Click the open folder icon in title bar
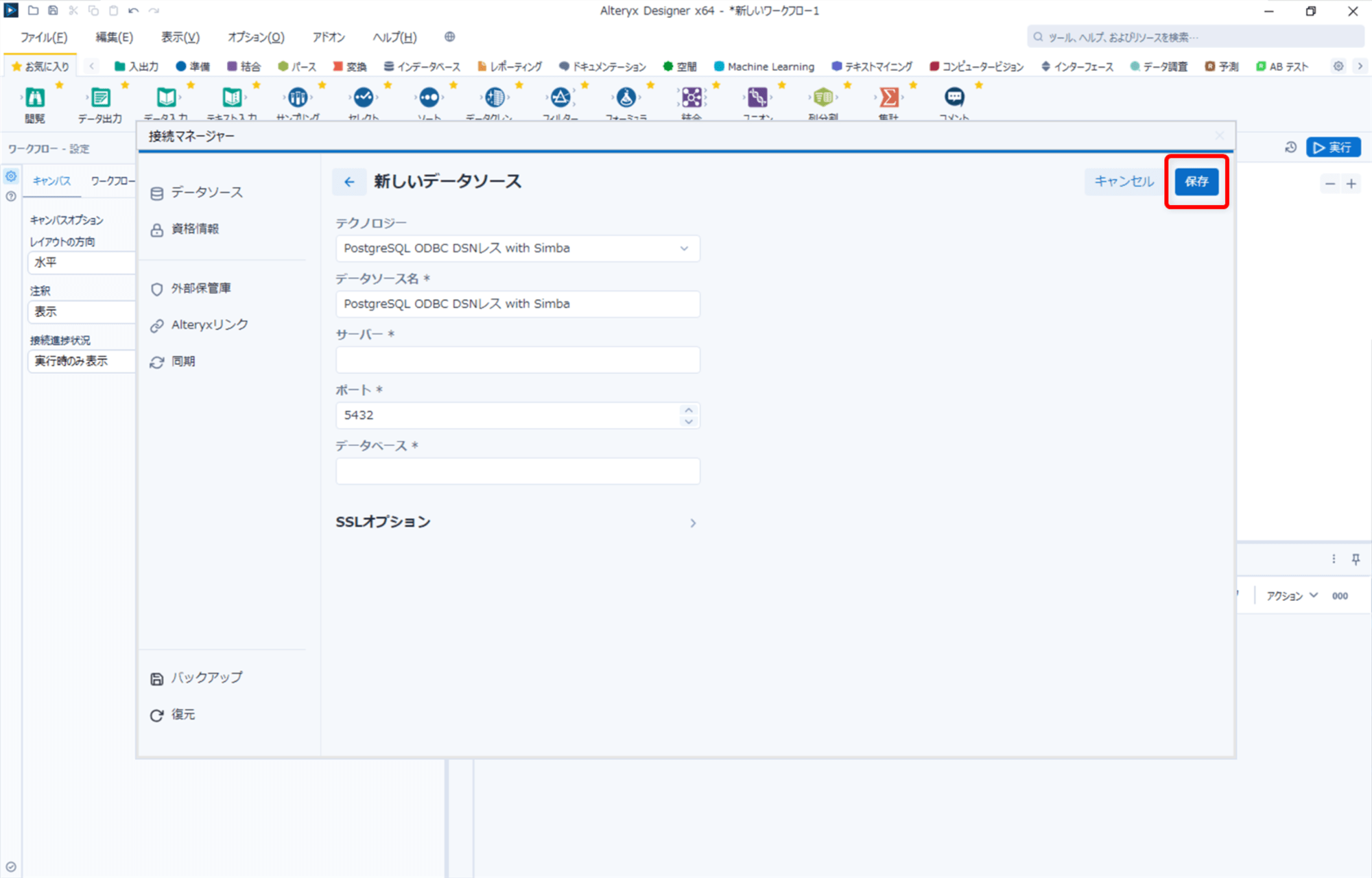Image resolution: width=1372 pixels, height=878 pixels. click(x=33, y=10)
